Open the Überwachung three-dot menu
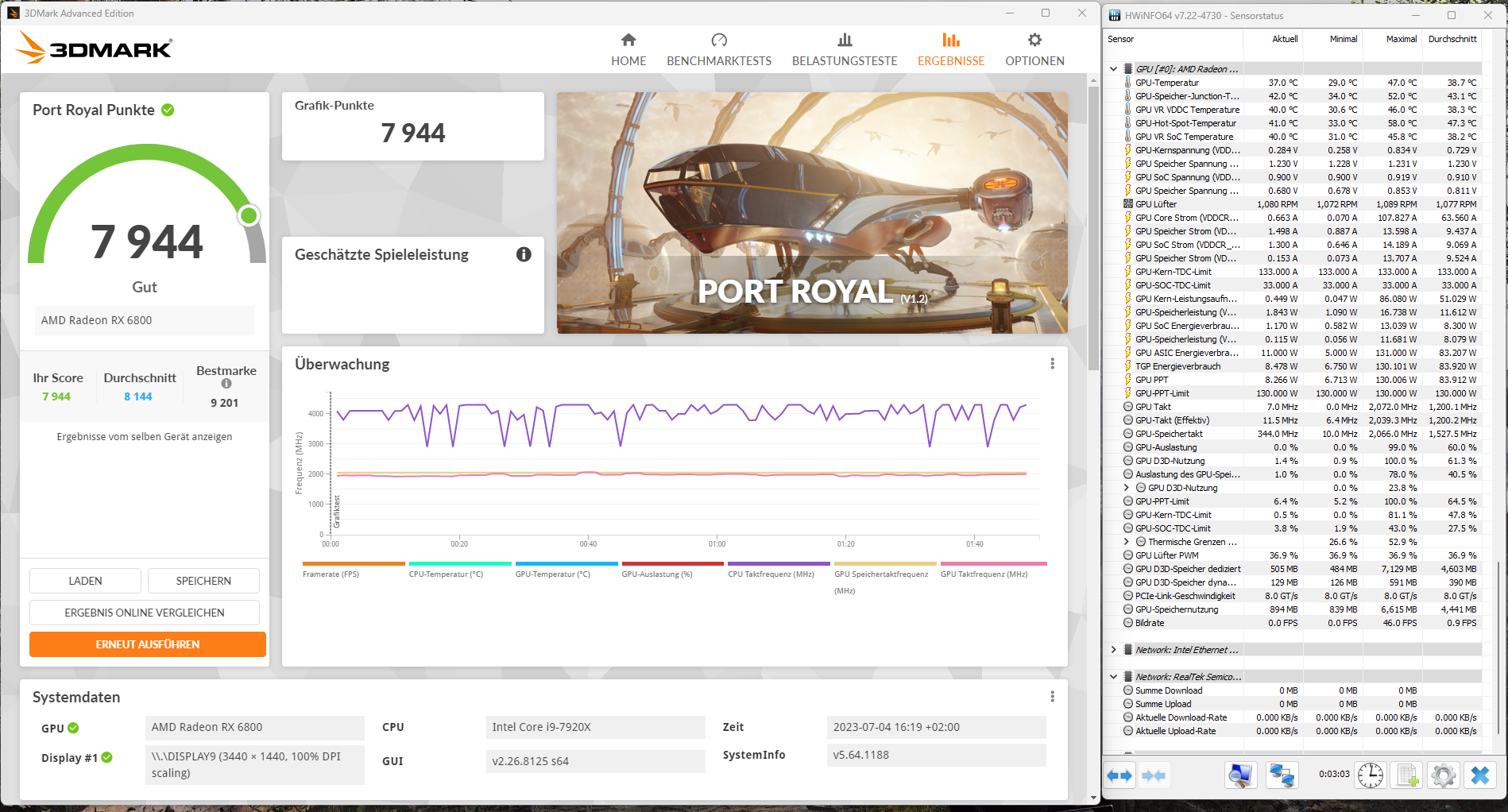The image size is (1508, 812). (1053, 364)
